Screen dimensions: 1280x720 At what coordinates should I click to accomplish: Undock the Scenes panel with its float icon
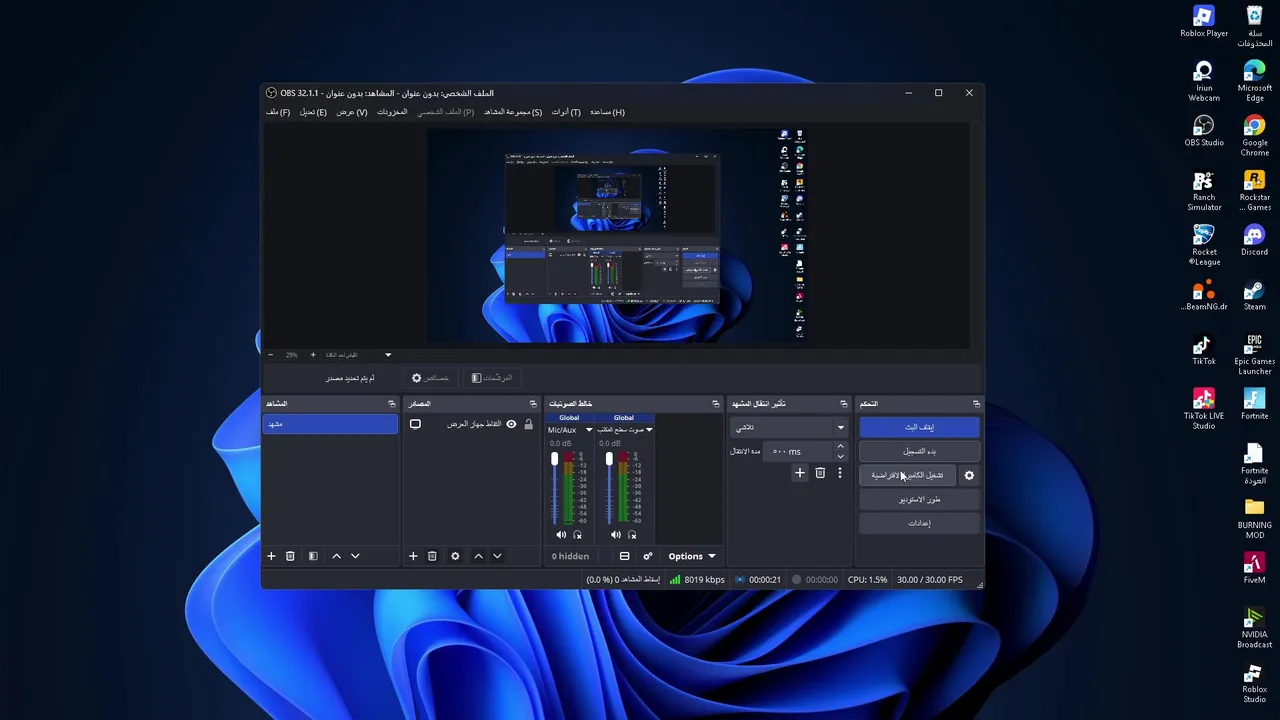click(x=392, y=404)
